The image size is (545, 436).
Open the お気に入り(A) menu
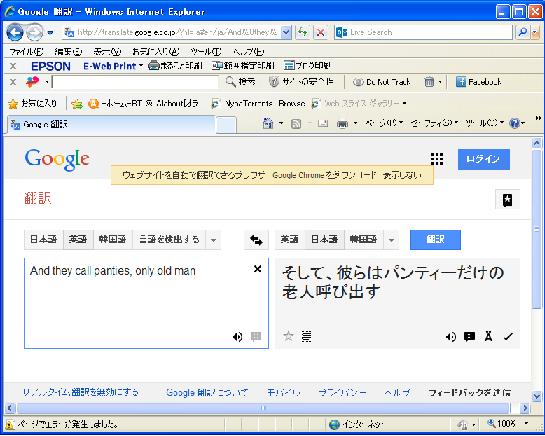(x=156, y=52)
